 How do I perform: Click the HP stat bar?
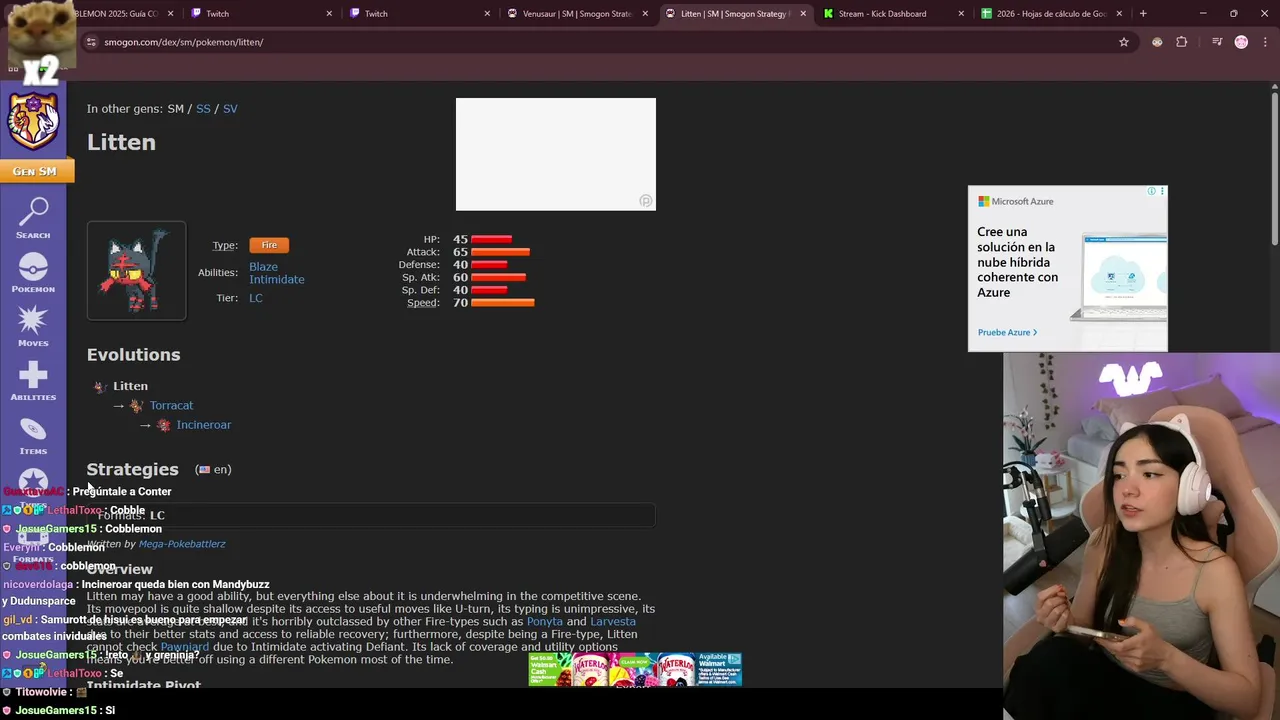tap(491, 239)
